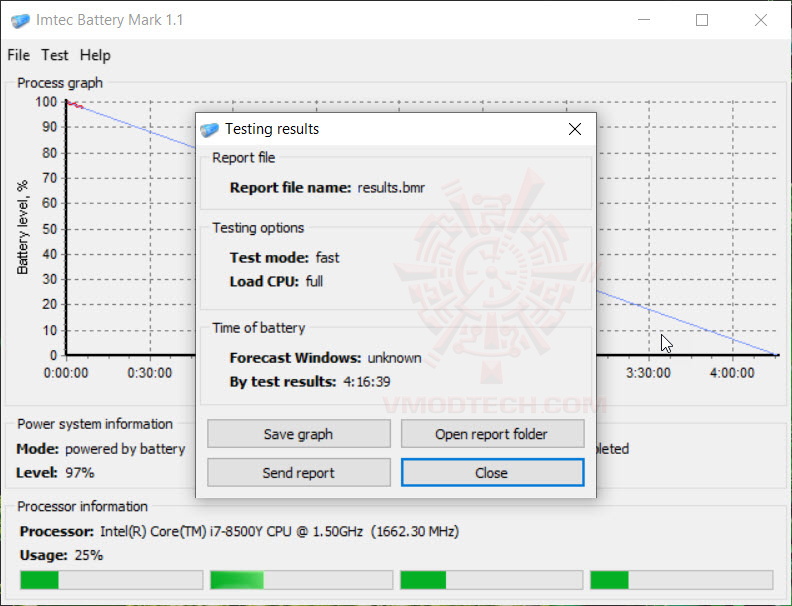Click the Imtec Battery Mark 1.1 title
Viewport: 792px width, 606px height.
[x=110, y=20]
